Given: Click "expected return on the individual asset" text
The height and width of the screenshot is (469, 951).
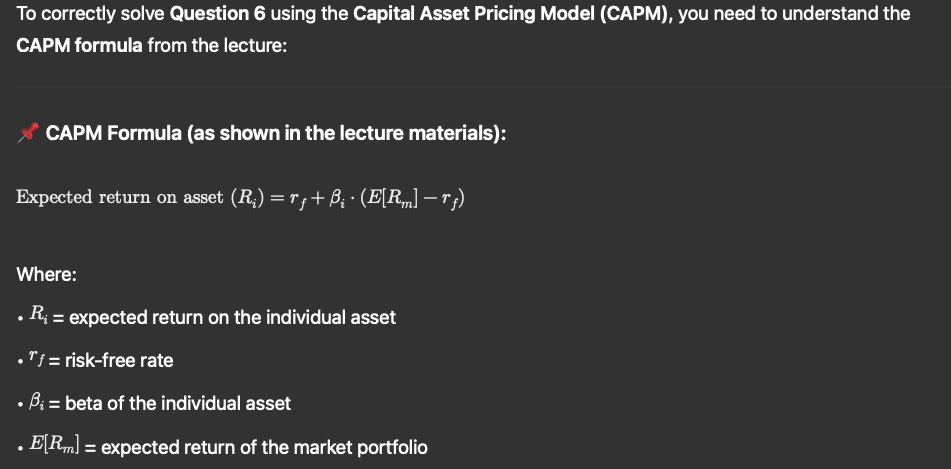Looking at the screenshot, I should point(233,317).
